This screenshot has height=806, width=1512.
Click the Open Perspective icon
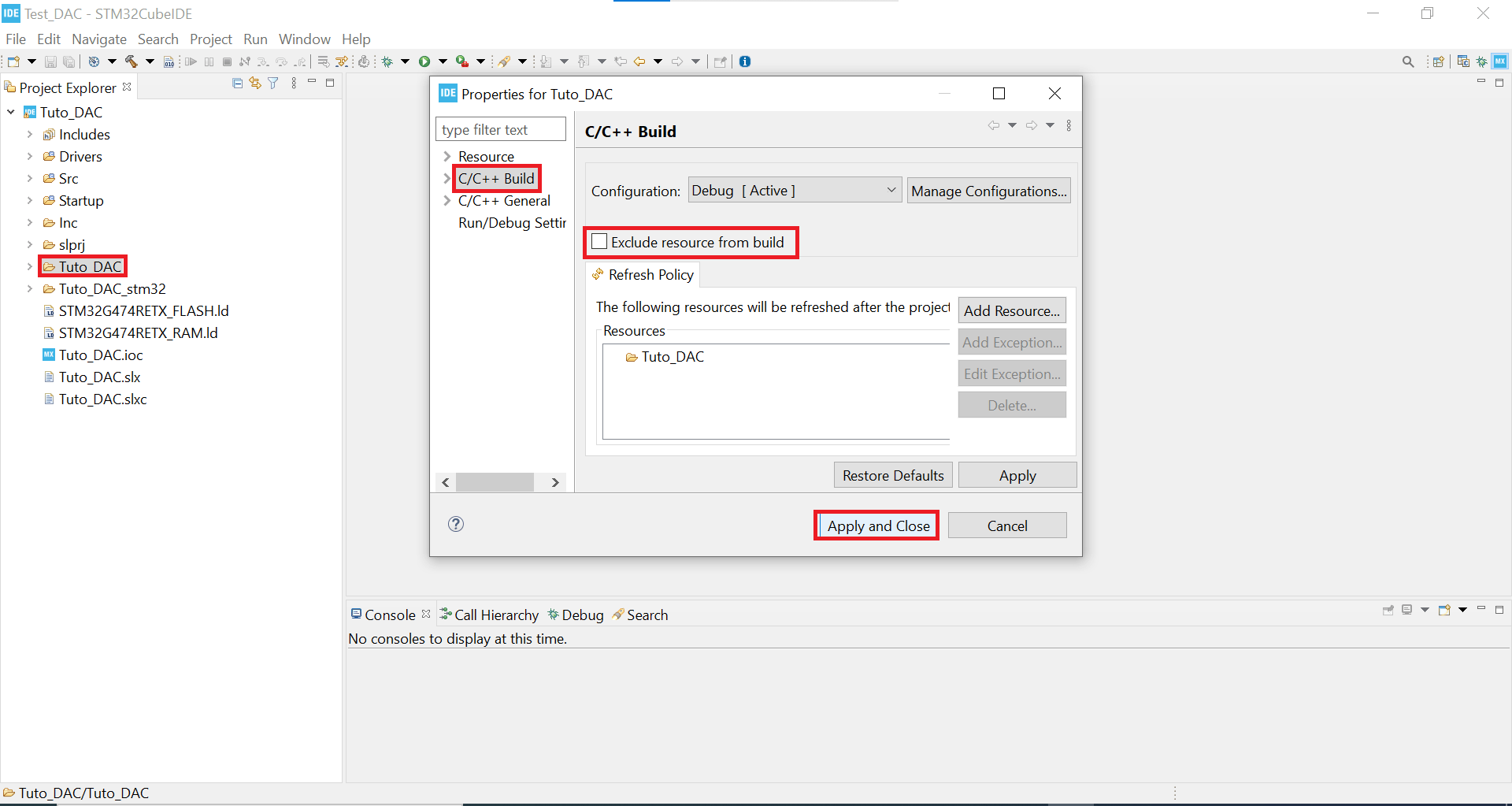(x=1439, y=61)
